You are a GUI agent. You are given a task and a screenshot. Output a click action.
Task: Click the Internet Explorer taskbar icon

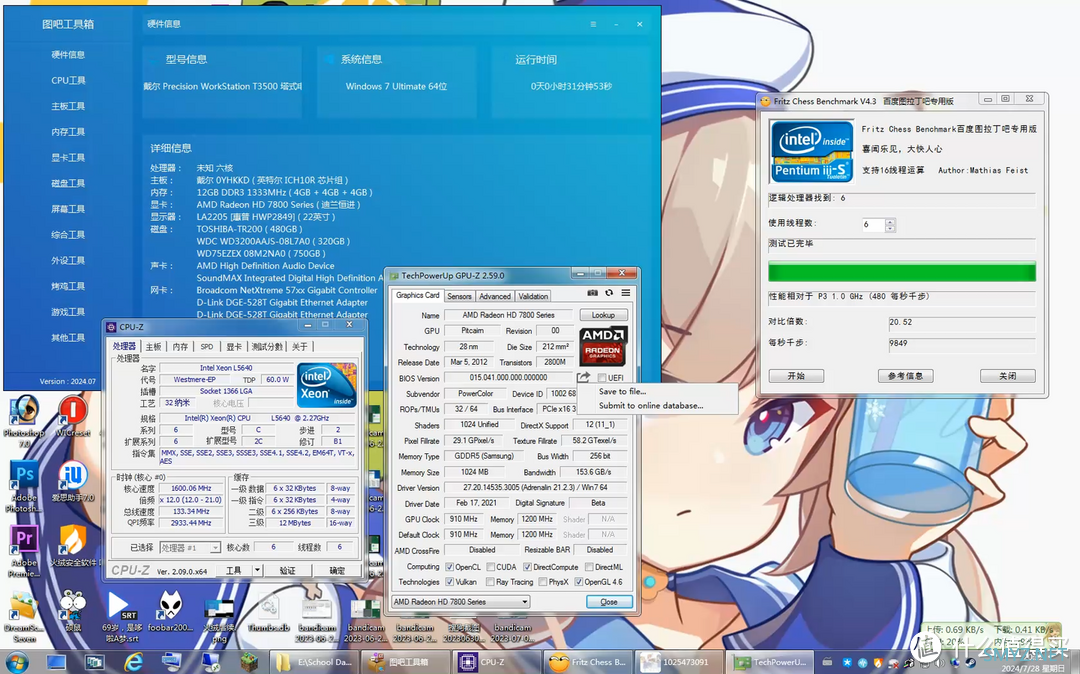coord(133,662)
